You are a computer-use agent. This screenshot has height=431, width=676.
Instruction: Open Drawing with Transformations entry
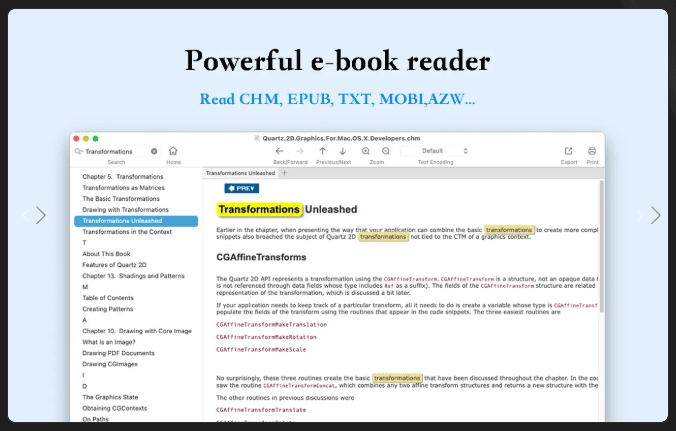coord(125,210)
